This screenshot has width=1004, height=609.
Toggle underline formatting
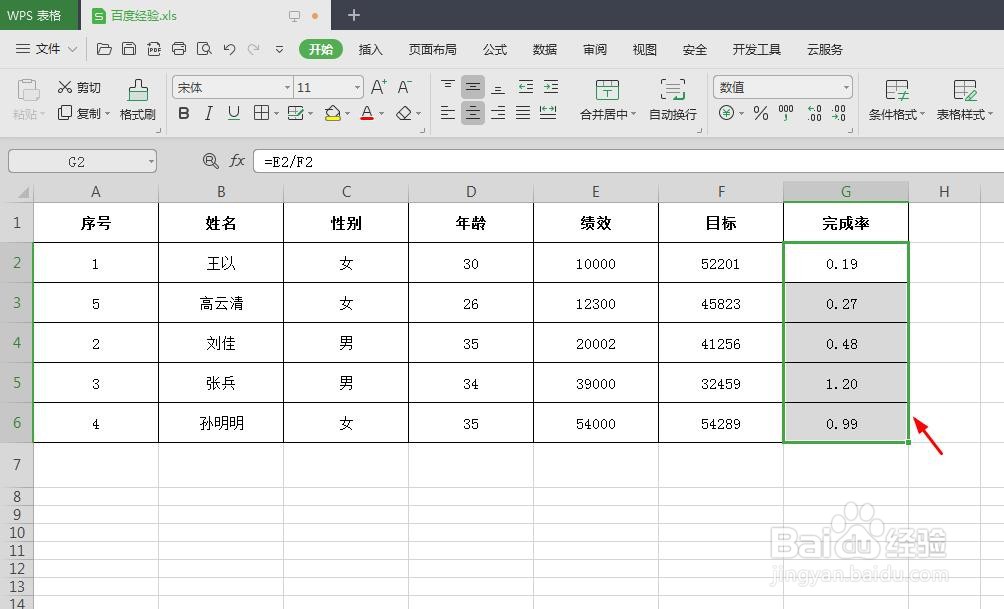tap(233, 113)
